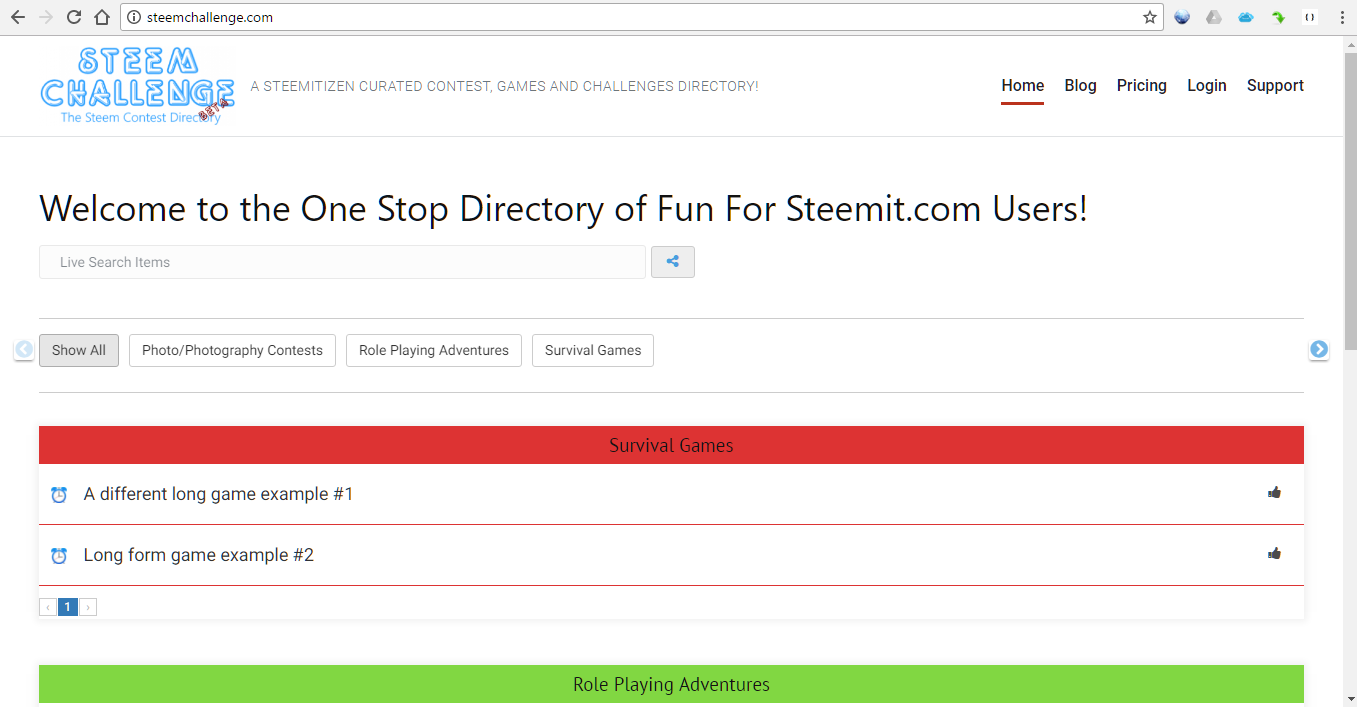This screenshot has width=1357, height=707.
Task: Slide category list right with arrow
Action: tap(1319, 349)
